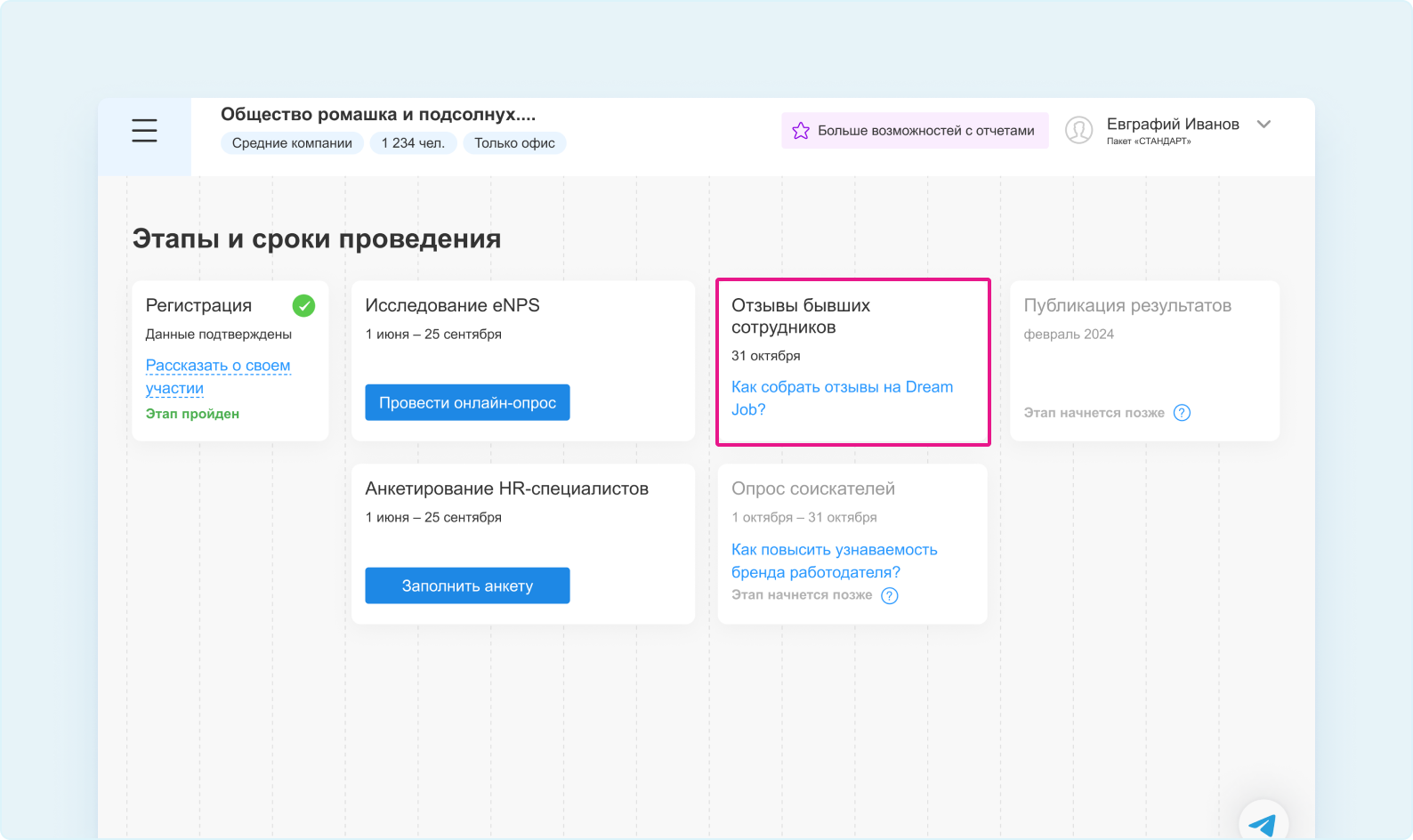Screen dimensions: 1413x840
Task: Click Анкетирование HR-специалистов card title
Action: [506, 489]
